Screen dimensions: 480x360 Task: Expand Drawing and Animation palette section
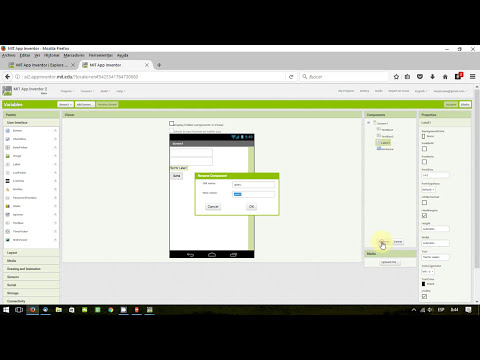(x=31, y=269)
